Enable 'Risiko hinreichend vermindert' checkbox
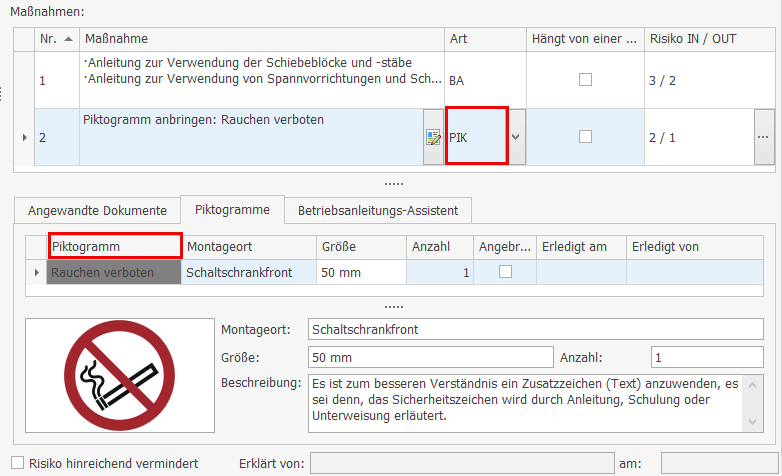The width and height of the screenshot is (782, 476). (x=18, y=463)
